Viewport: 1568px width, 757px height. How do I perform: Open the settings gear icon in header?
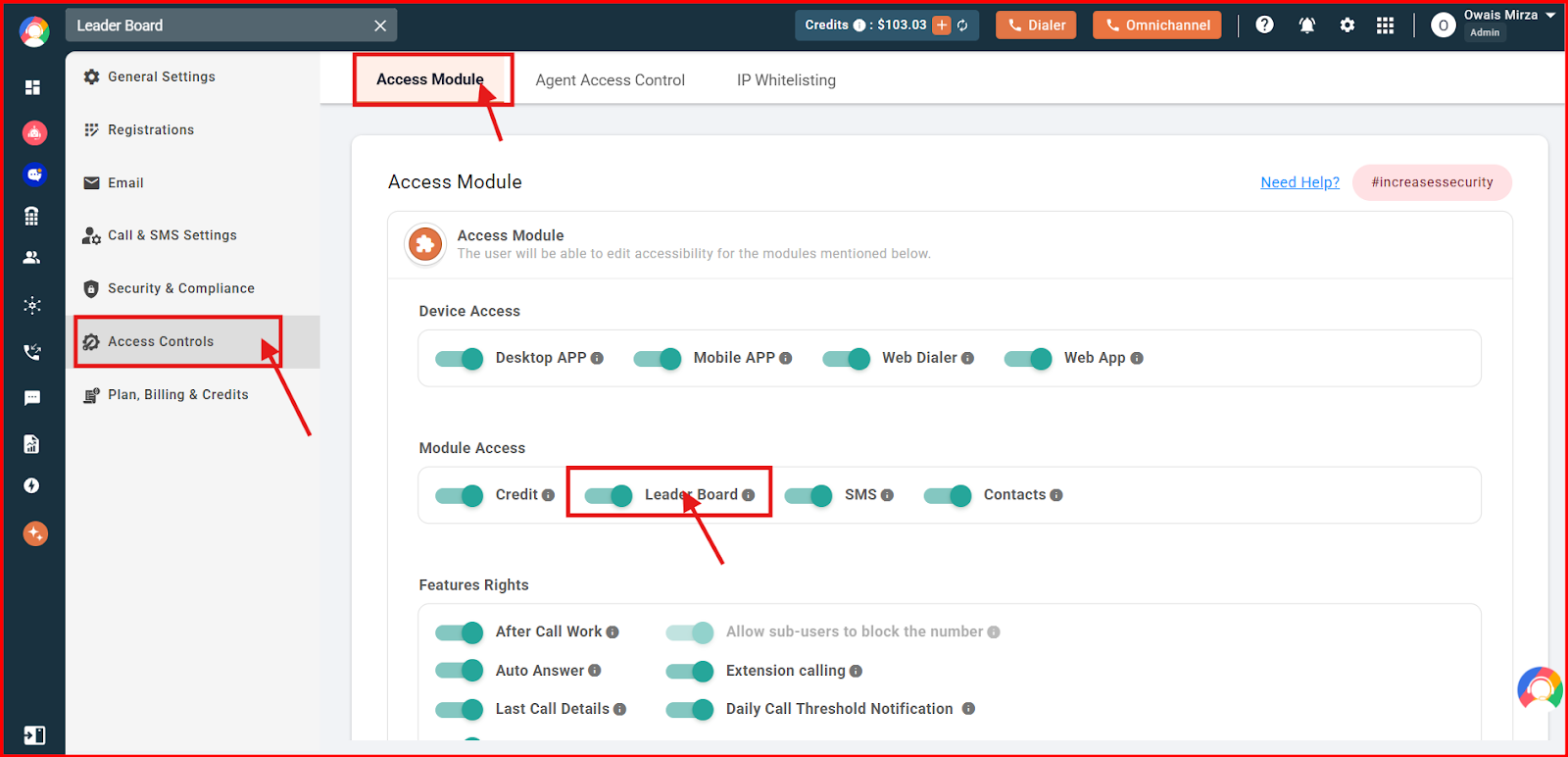pos(1347,25)
